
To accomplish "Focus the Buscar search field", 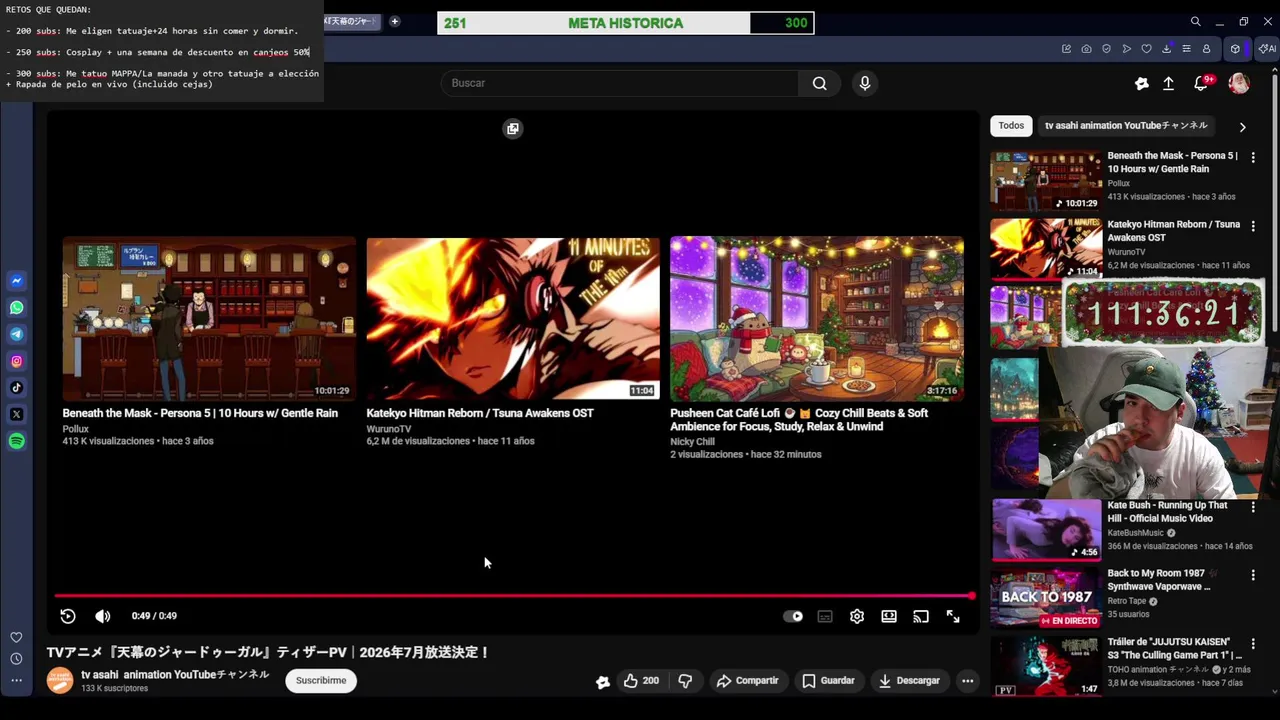I will (619, 83).
